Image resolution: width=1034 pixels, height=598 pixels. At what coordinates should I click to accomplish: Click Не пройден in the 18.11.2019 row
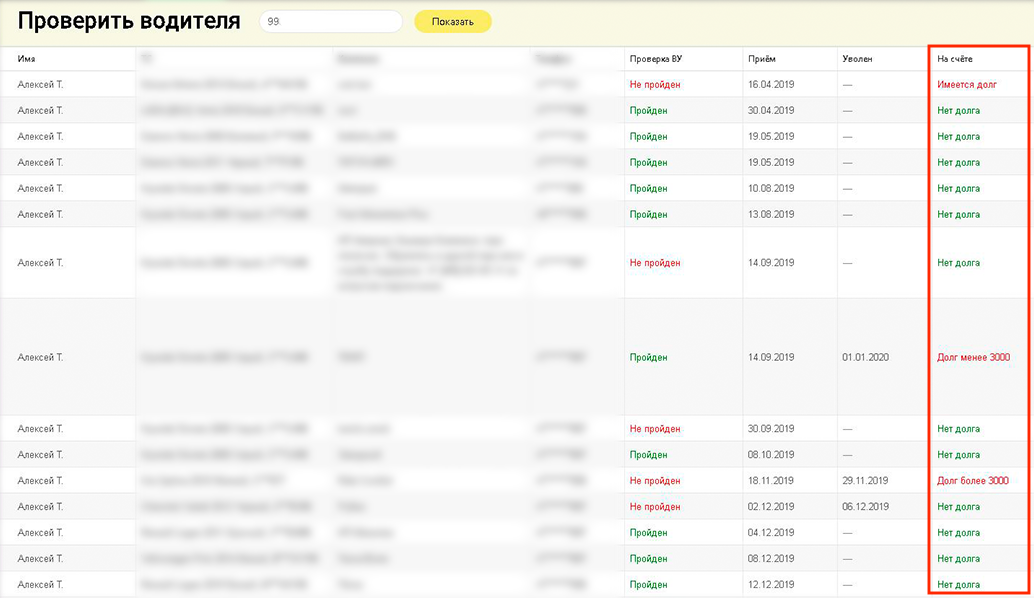click(655, 481)
